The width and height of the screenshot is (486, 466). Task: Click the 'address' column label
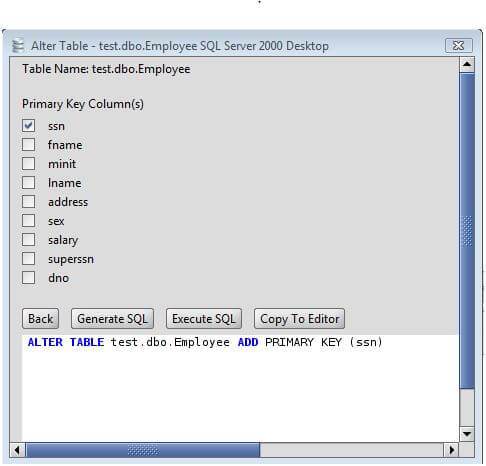68,202
